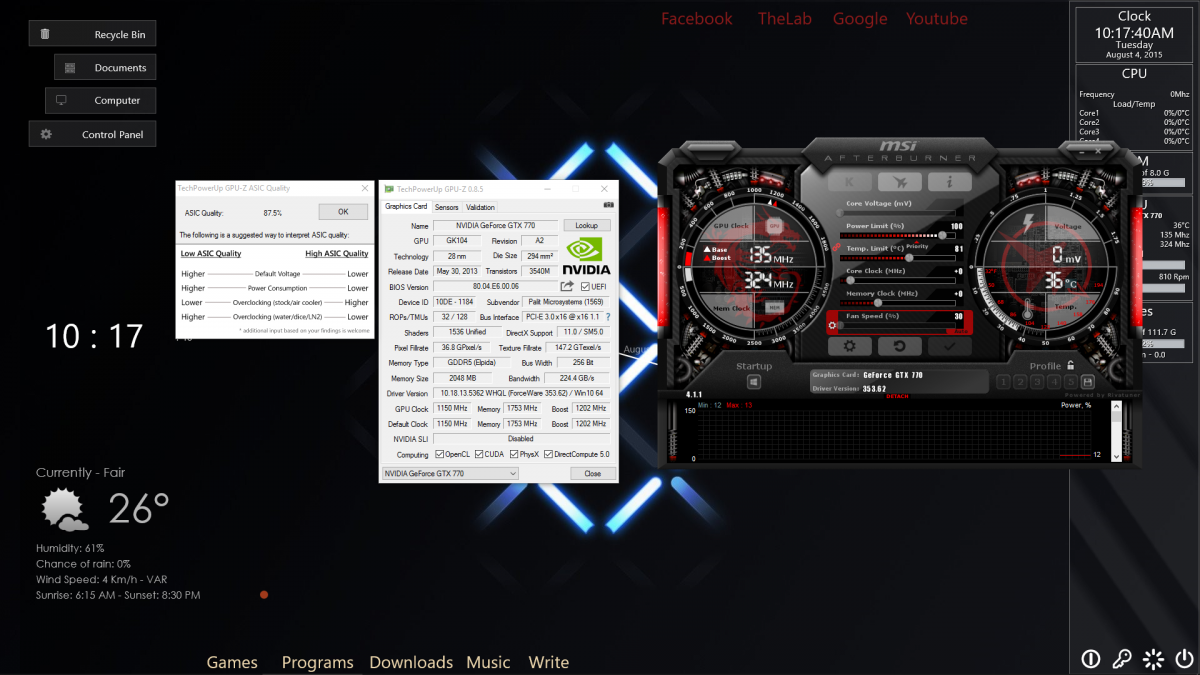Open Afterburner information button
The width and height of the screenshot is (1200, 675).
coord(949,182)
